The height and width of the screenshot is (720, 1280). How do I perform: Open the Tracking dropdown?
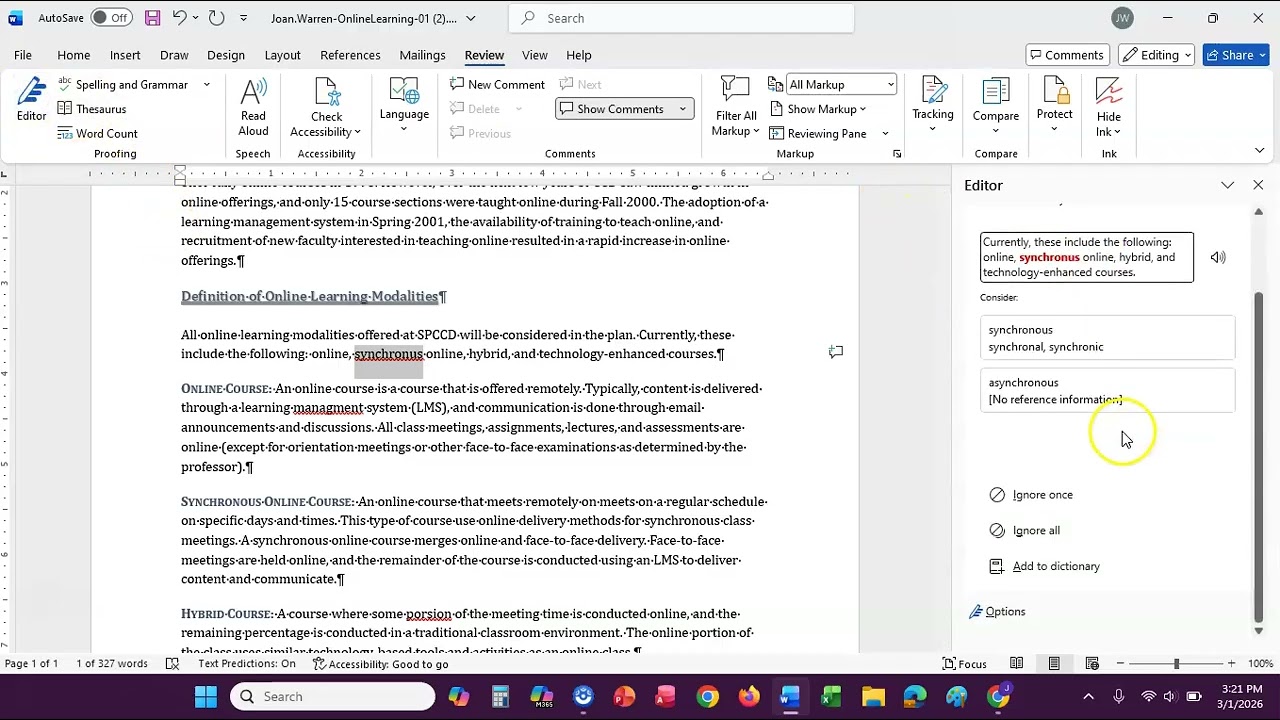(933, 105)
